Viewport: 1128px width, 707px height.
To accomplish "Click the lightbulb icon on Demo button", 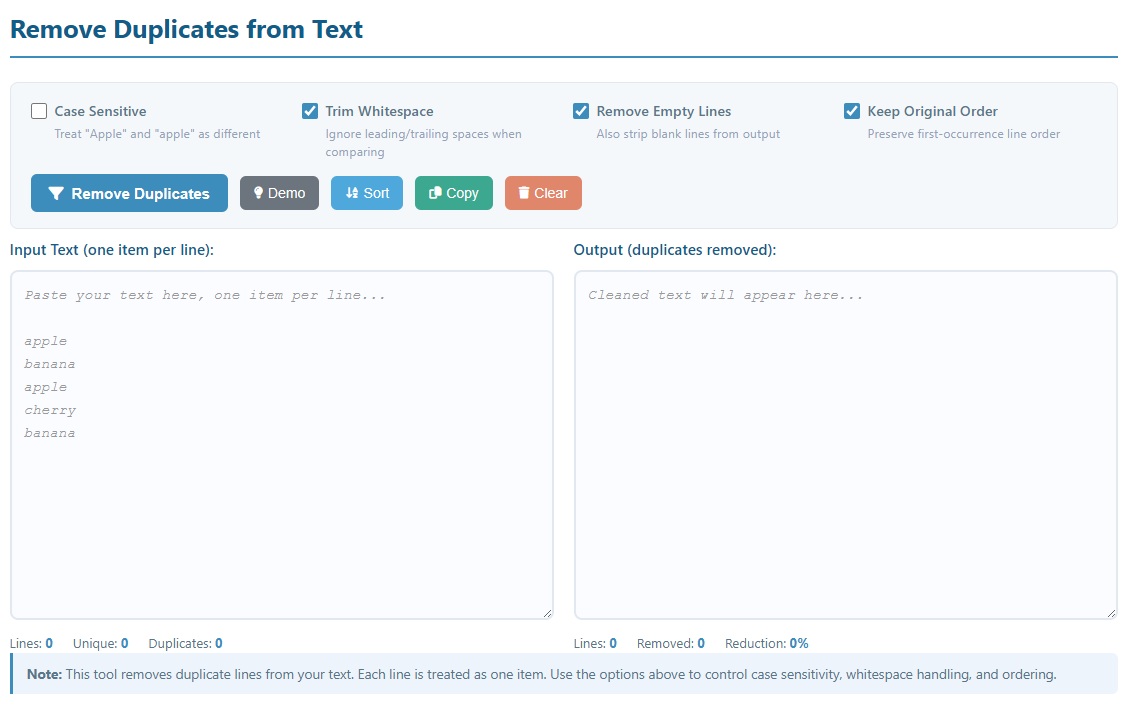I will pyautogui.click(x=258, y=193).
